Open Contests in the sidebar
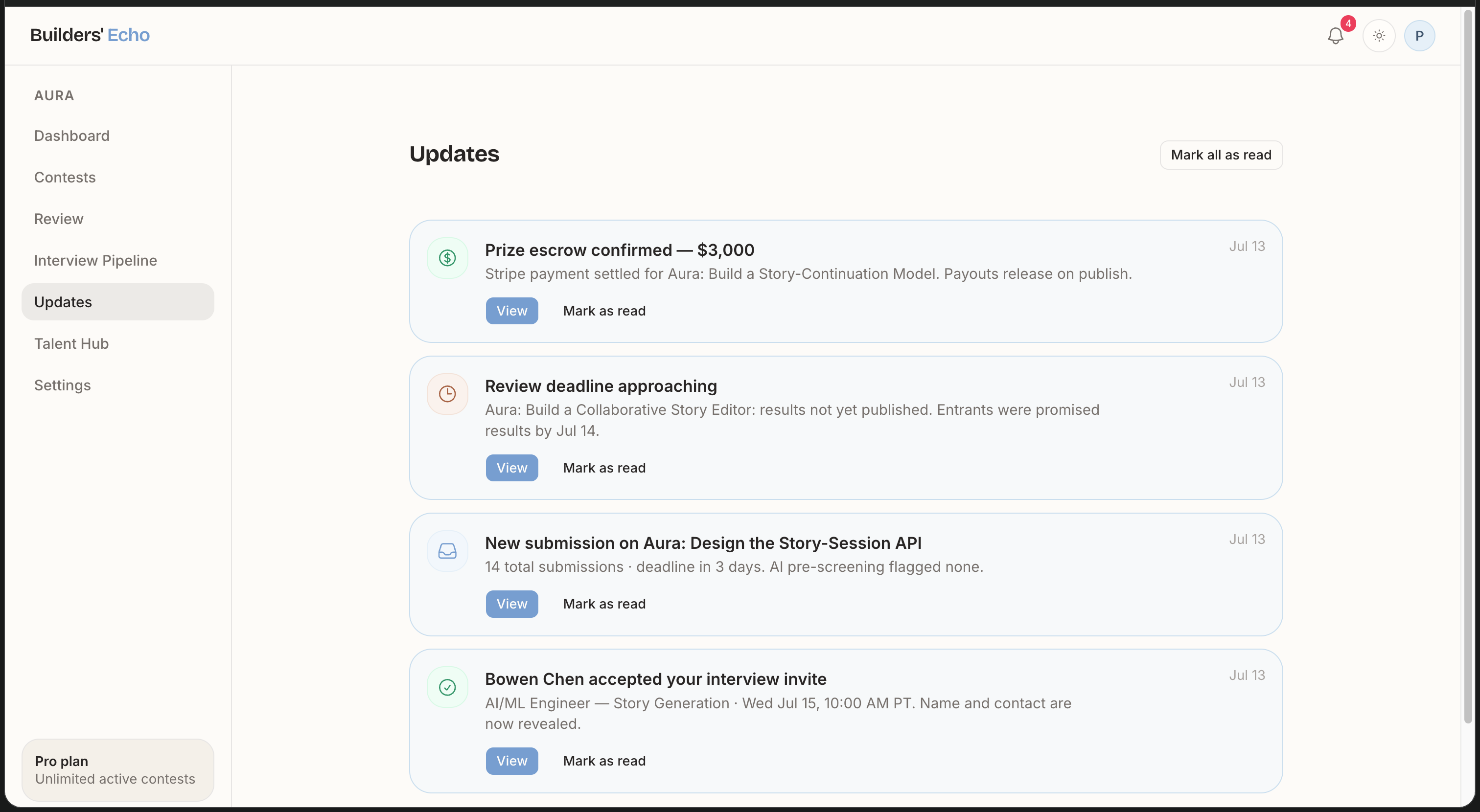Image resolution: width=1480 pixels, height=812 pixels. click(65, 177)
